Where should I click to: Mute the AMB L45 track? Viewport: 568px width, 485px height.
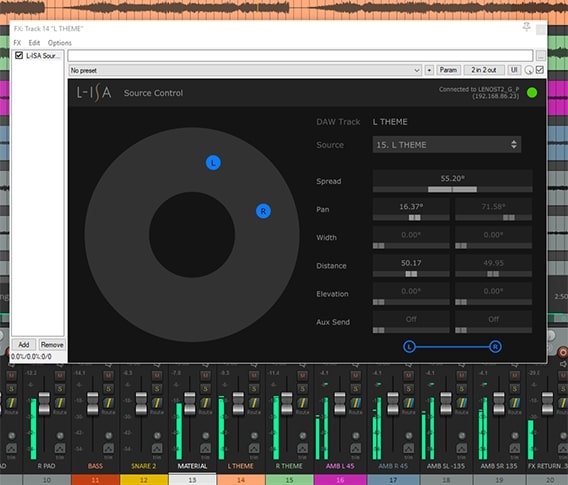click(x=356, y=375)
